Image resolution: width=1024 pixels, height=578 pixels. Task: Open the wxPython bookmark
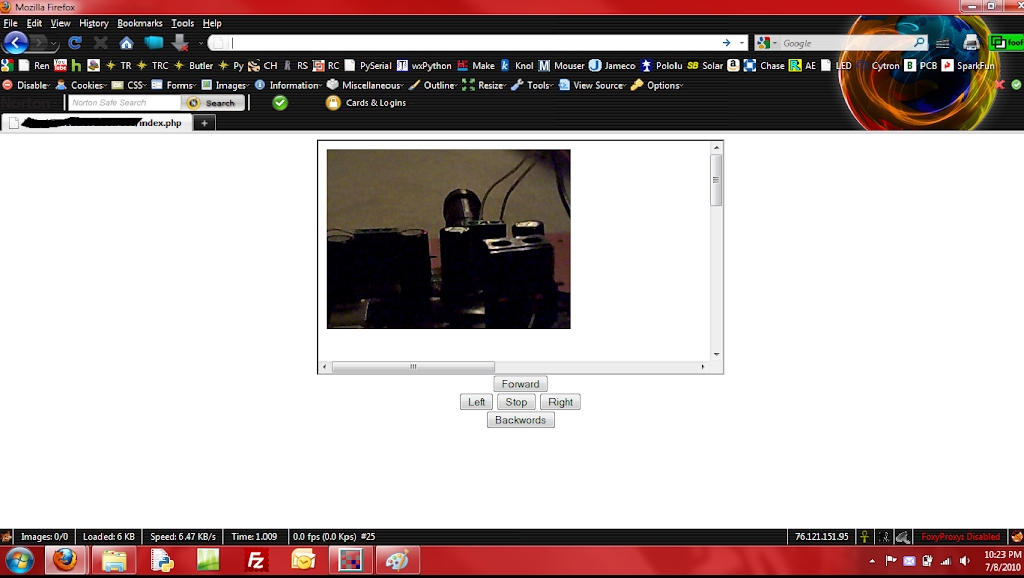point(424,65)
